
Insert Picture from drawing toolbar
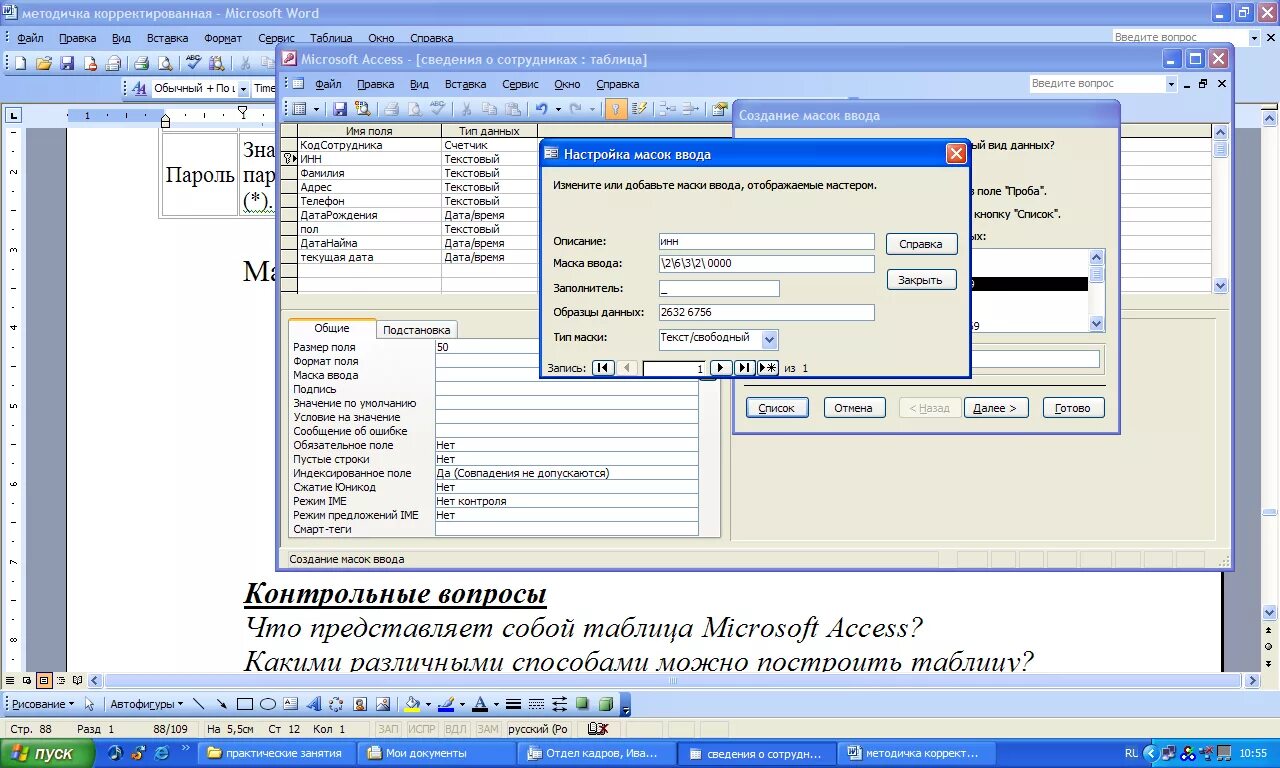[x=383, y=704]
